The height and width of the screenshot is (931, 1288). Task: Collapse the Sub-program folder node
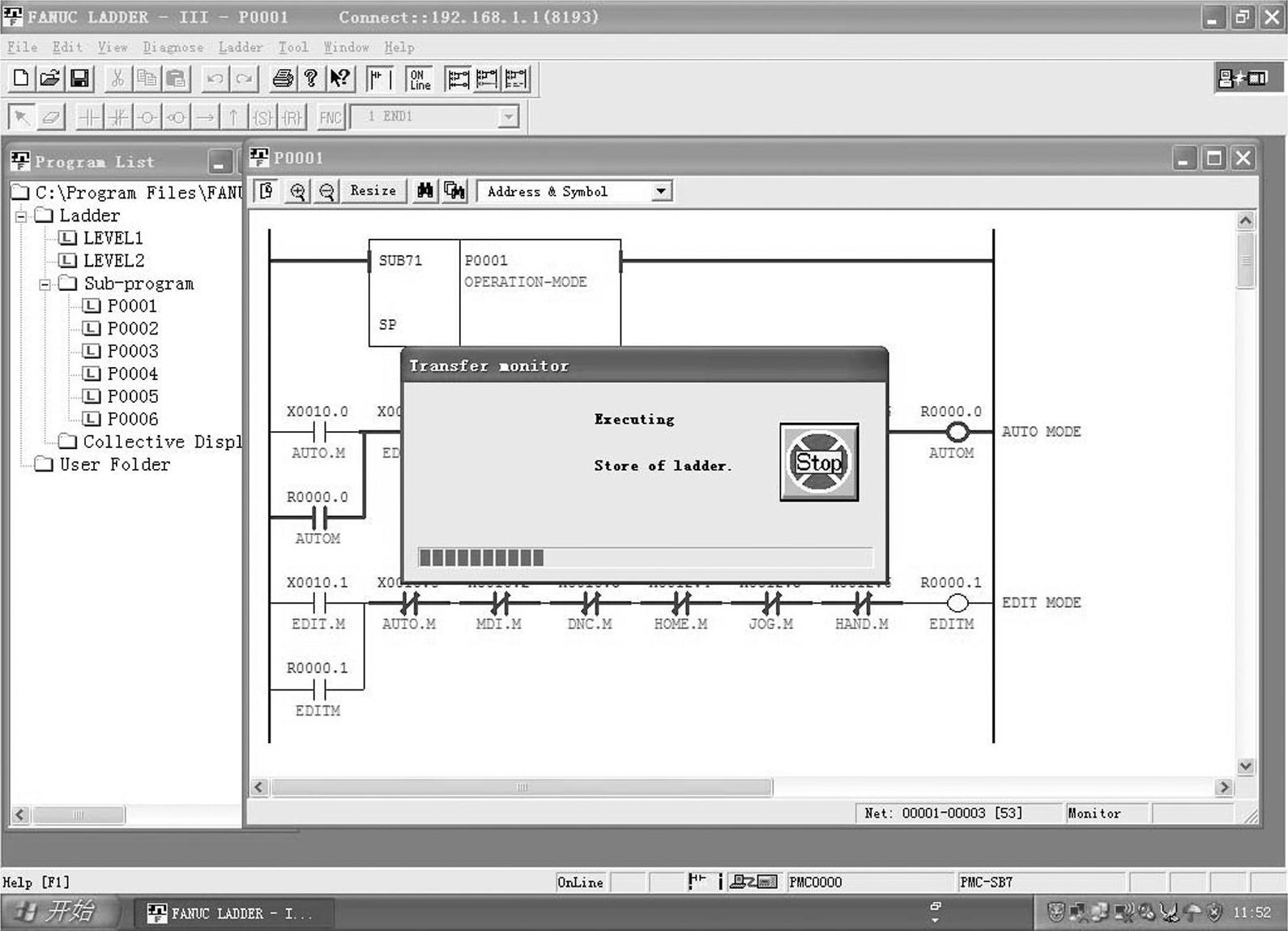click(45, 284)
